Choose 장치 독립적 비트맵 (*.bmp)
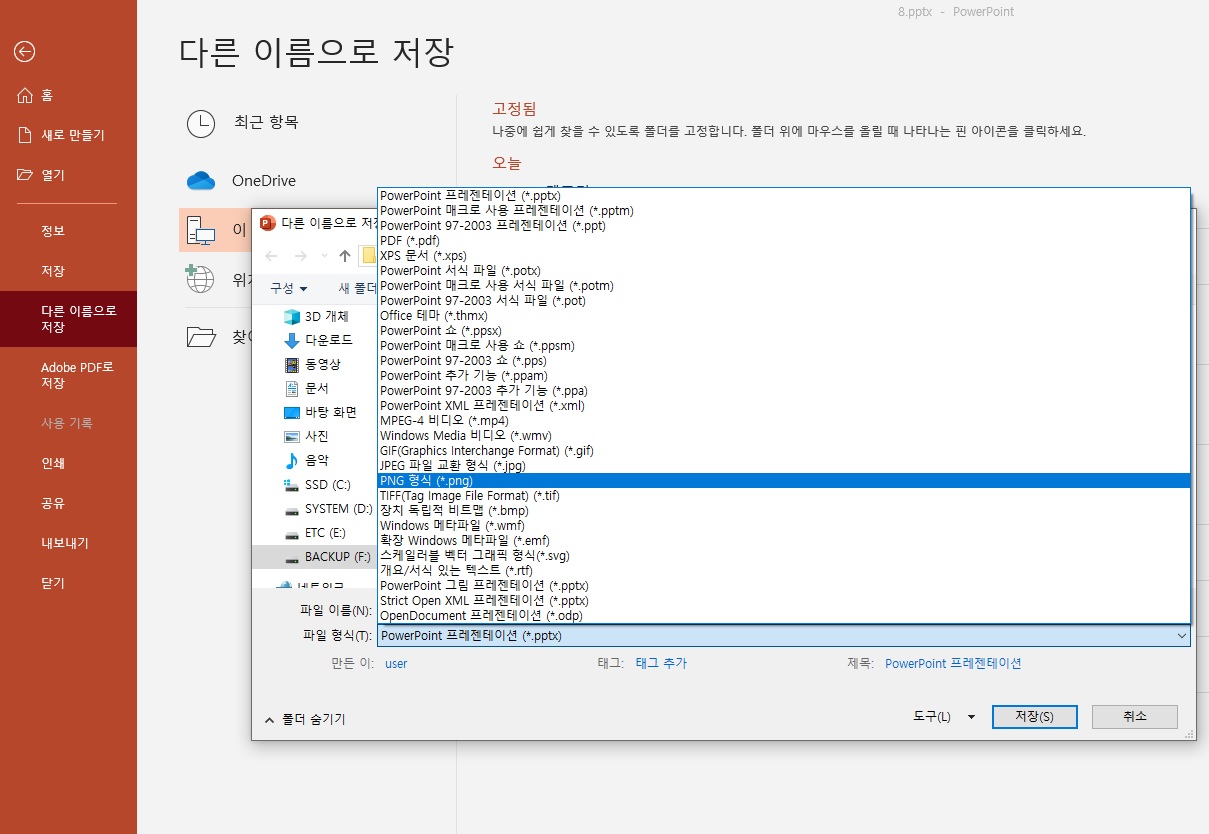 pyautogui.click(x=783, y=511)
